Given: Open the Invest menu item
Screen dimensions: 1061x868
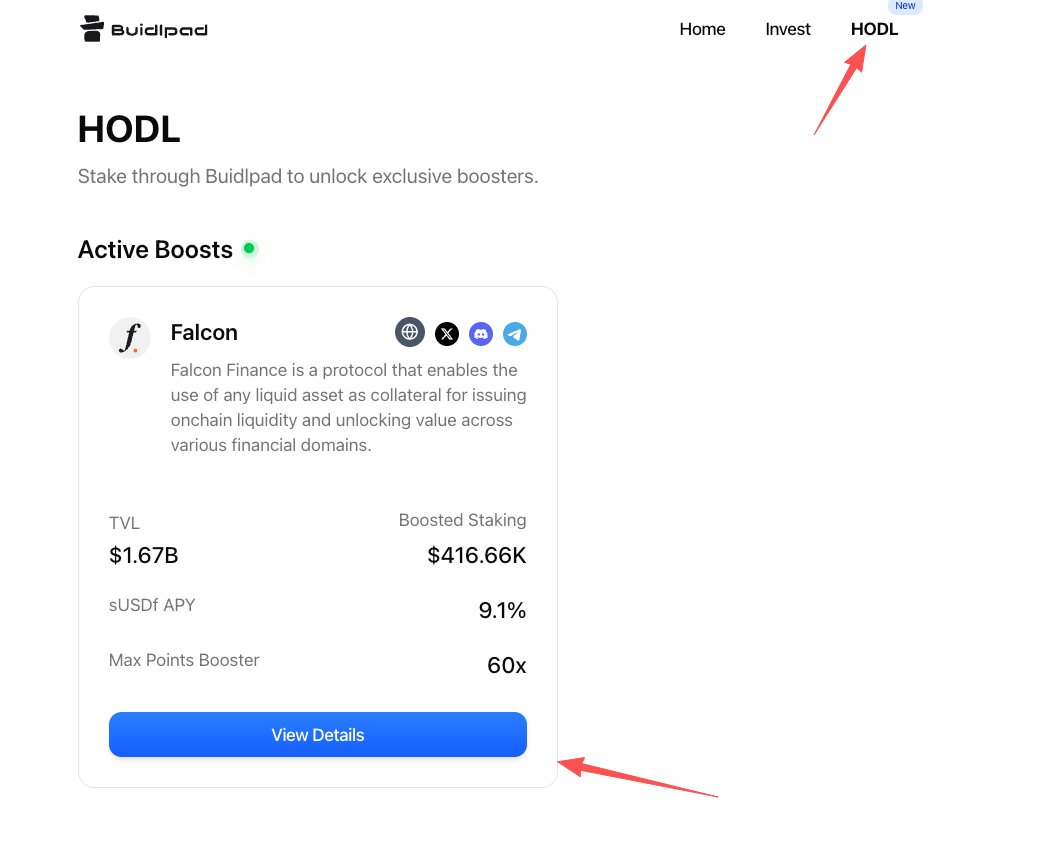Looking at the screenshot, I should click(788, 29).
